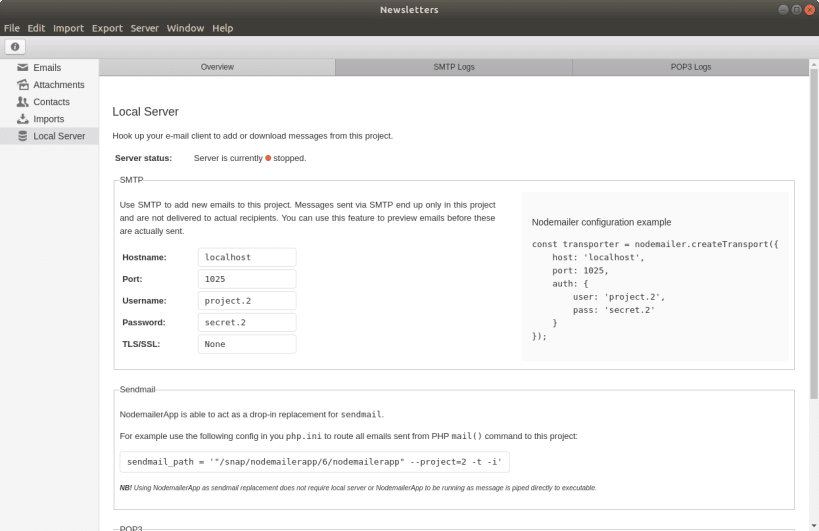Switch to the SMTP Logs tab
Viewport: 819px width, 531px height.
click(x=454, y=67)
